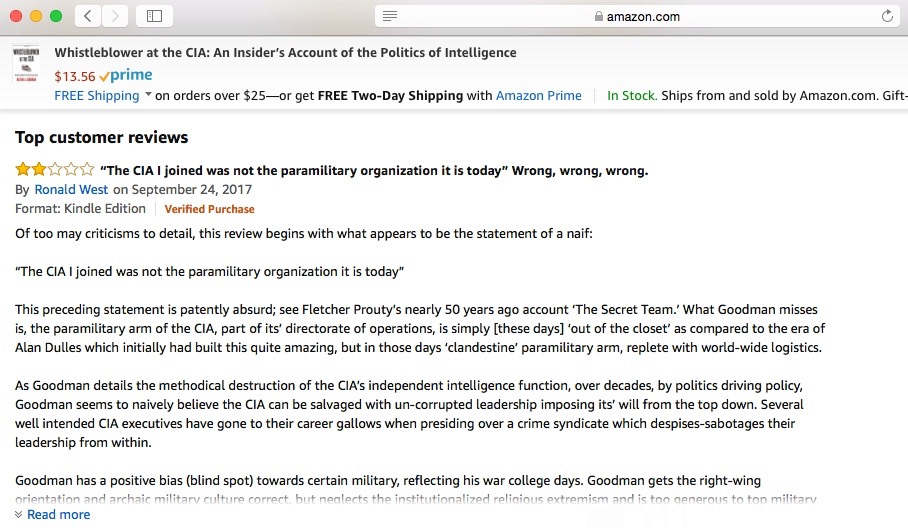Viewport: 908px width, 528px height.
Task: Click the lock icon beside amazon.com
Action: (599, 17)
